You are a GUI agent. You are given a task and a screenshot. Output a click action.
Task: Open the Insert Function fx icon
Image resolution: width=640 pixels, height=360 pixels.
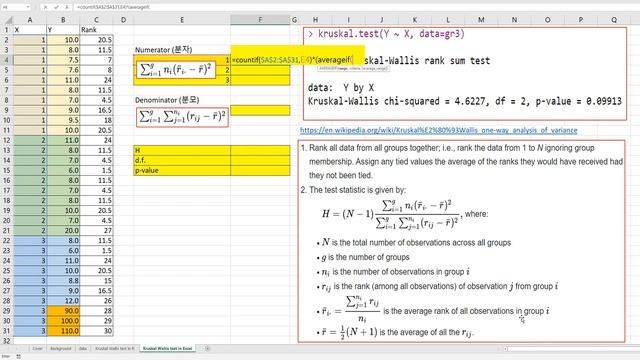(x=67, y=7)
